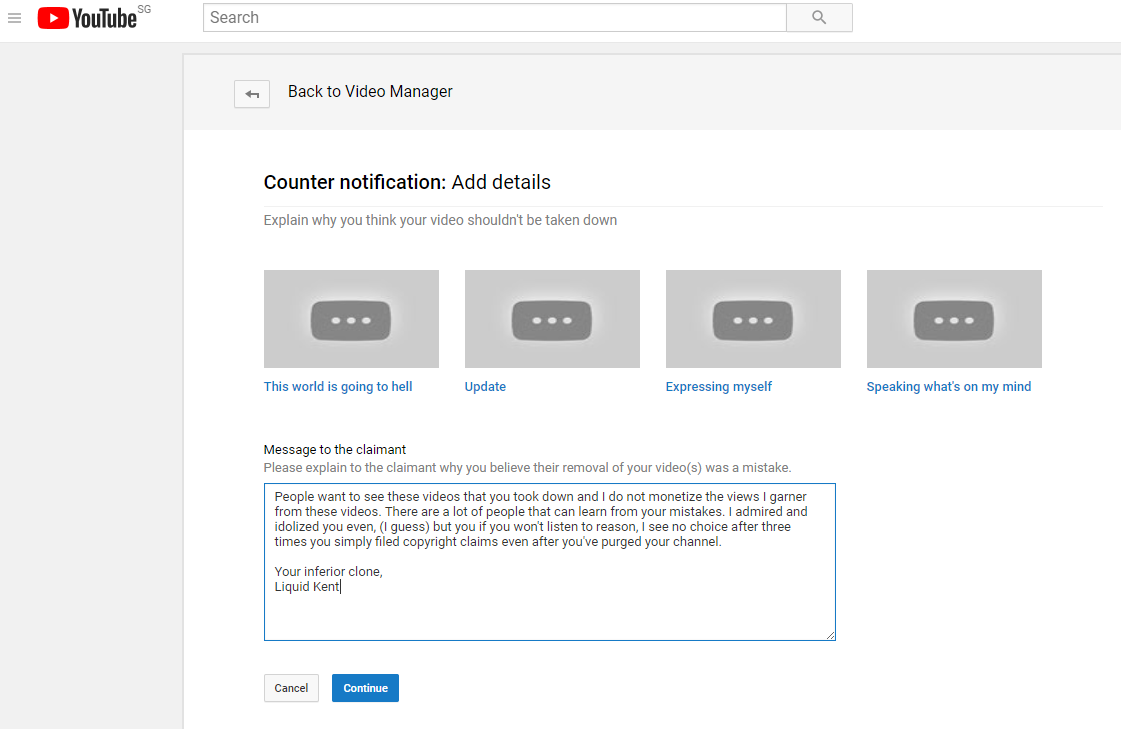Click the back arrow button
Screen dimensions: 1121x729
click(252, 94)
